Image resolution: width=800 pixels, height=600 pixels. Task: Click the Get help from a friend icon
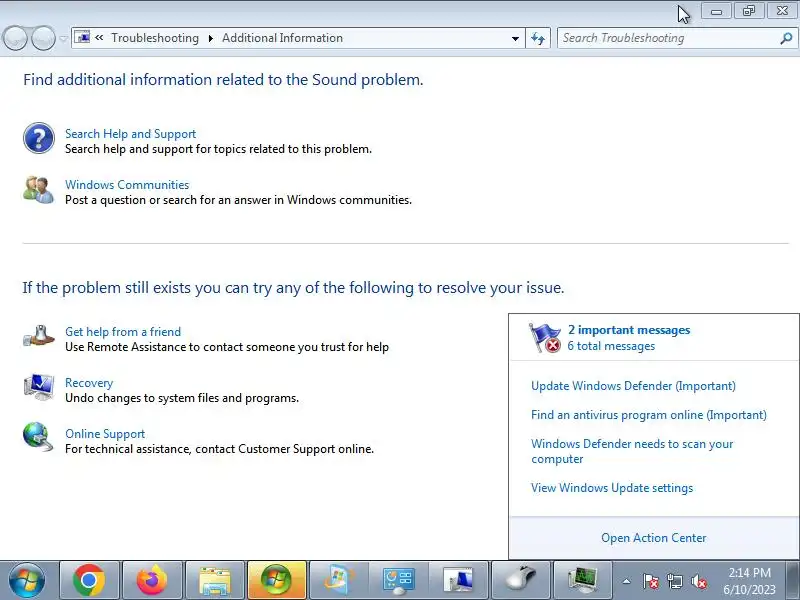click(39, 337)
